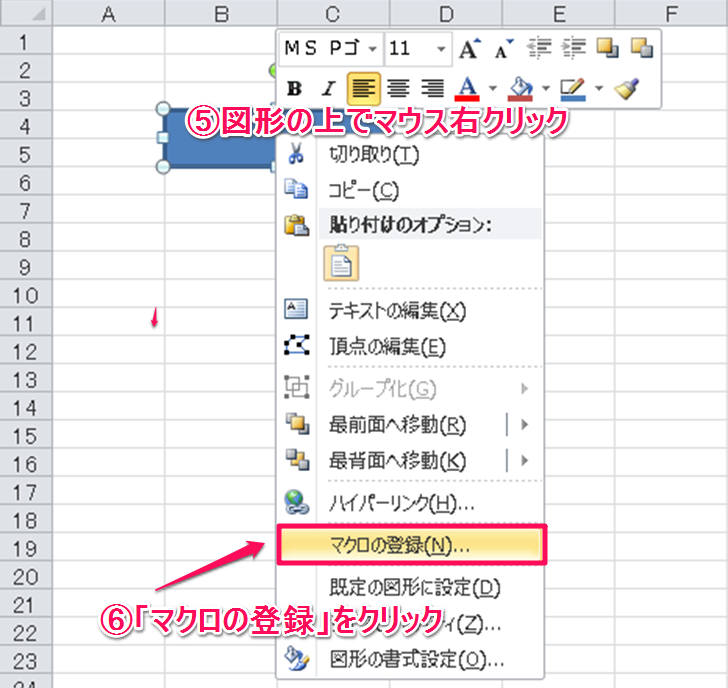This screenshot has width=728, height=688.
Task: Click the Increase Indent icon
Action: click(574, 49)
